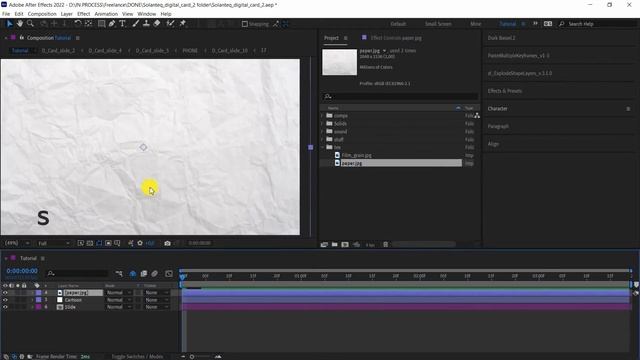Screen dimensions: 640x360
Task: Open the Effects & Presets panel
Action: point(504,91)
